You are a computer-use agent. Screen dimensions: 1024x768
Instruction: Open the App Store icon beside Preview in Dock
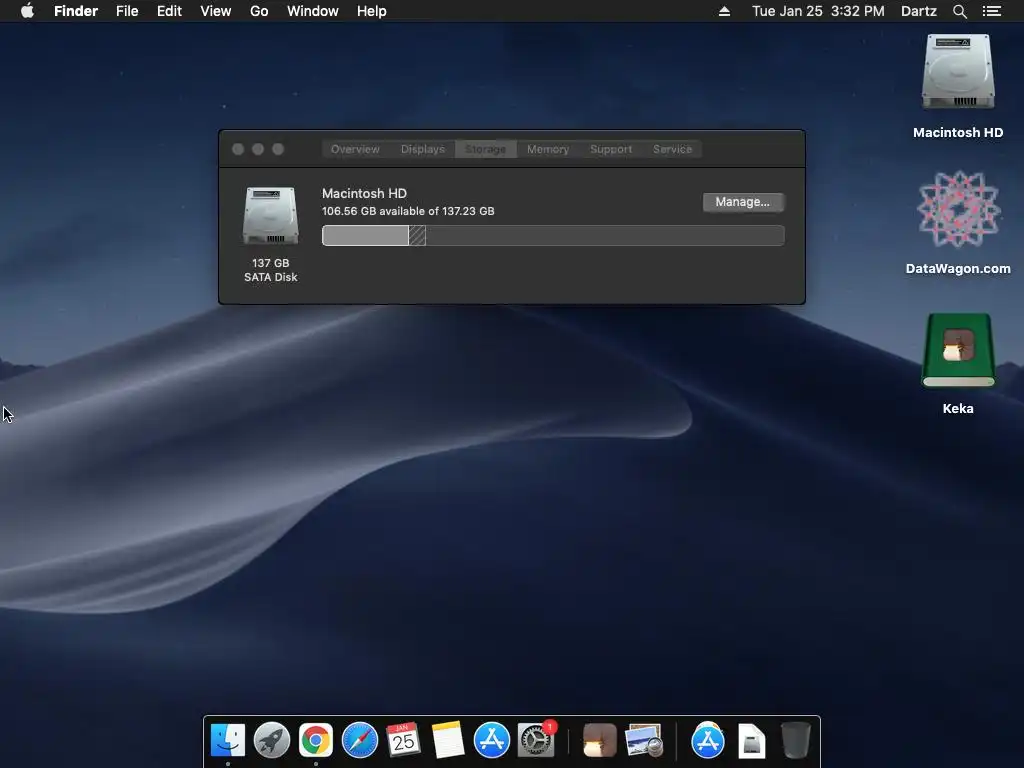(708, 740)
